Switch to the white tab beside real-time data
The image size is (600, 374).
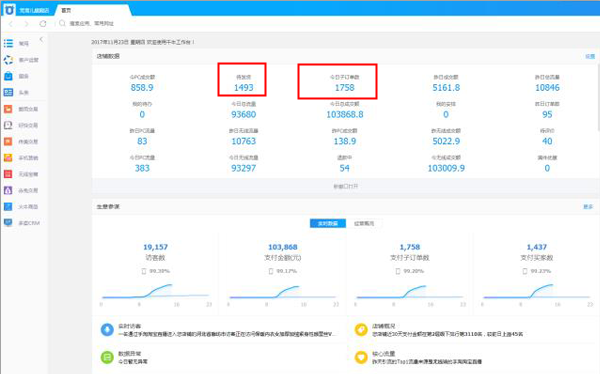tap(364, 223)
